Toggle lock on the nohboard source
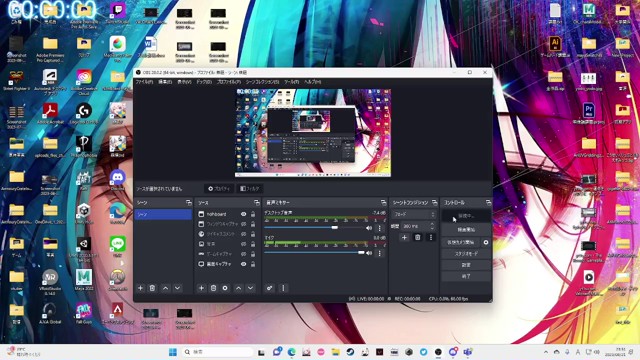 click(253, 214)
